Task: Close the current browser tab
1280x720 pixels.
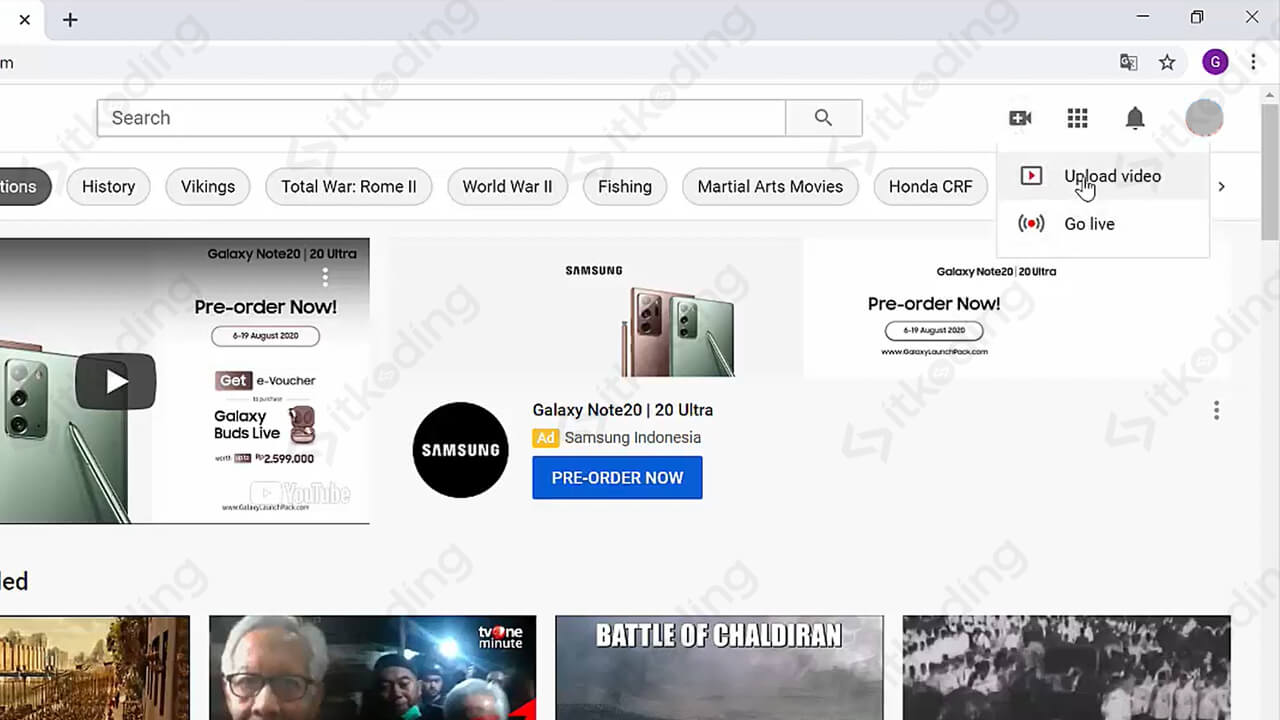Action: click(x=24, y=19)
